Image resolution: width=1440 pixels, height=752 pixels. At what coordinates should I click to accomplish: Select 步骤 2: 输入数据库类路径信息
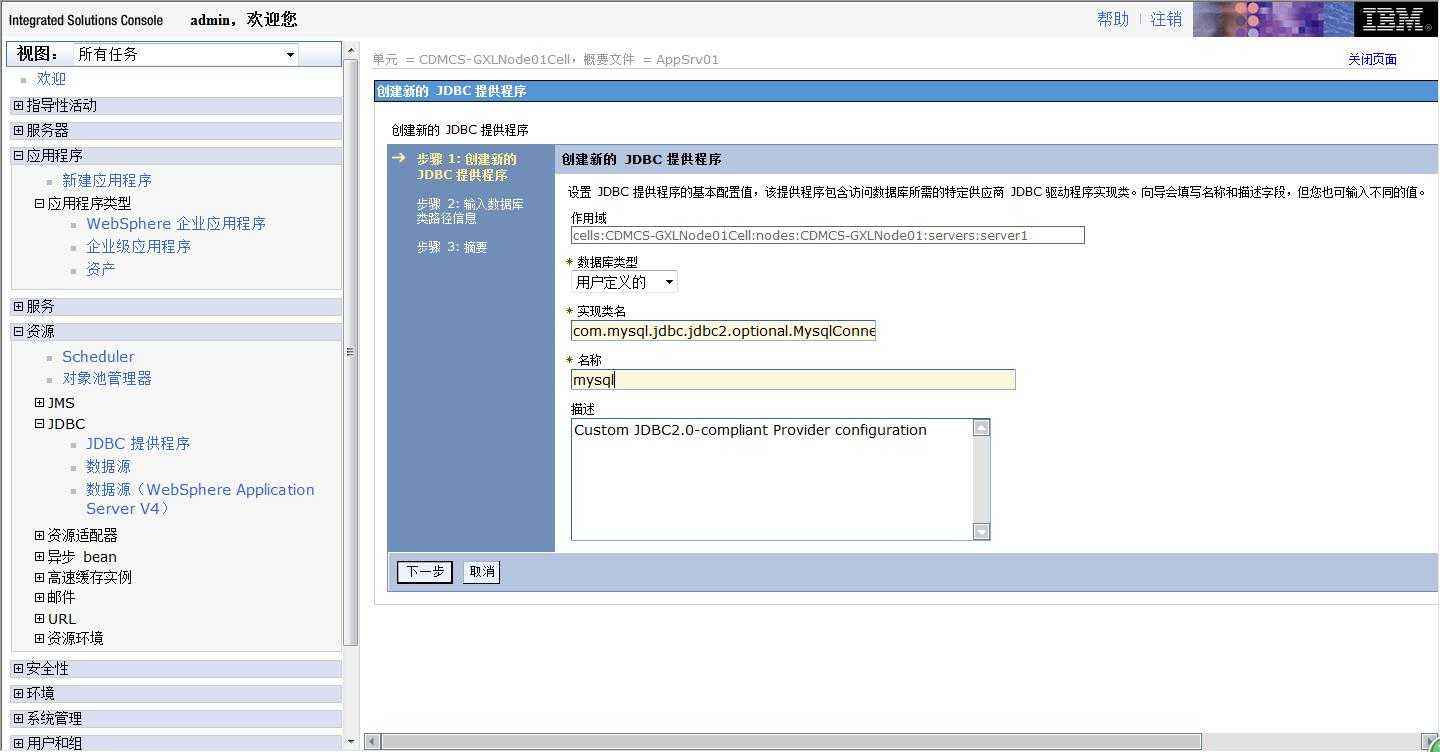[x=470, y=211]
